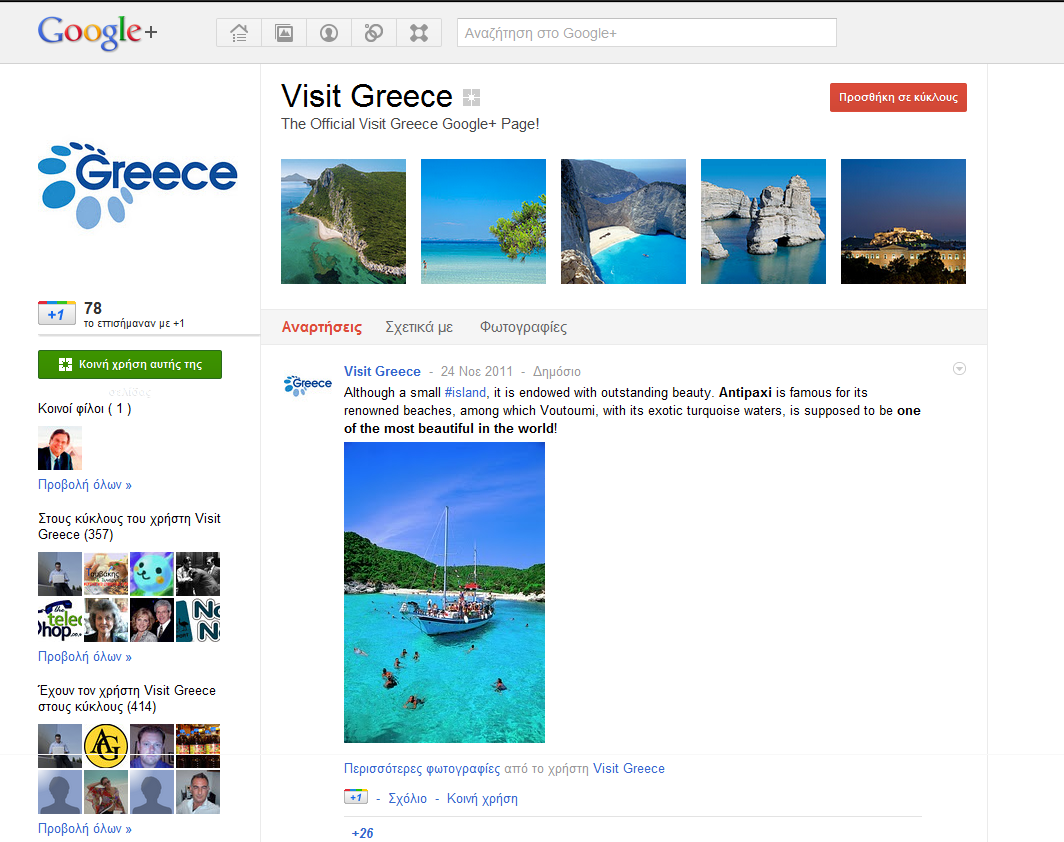Toggle the +1 button in left sidebar

(57, 314)
